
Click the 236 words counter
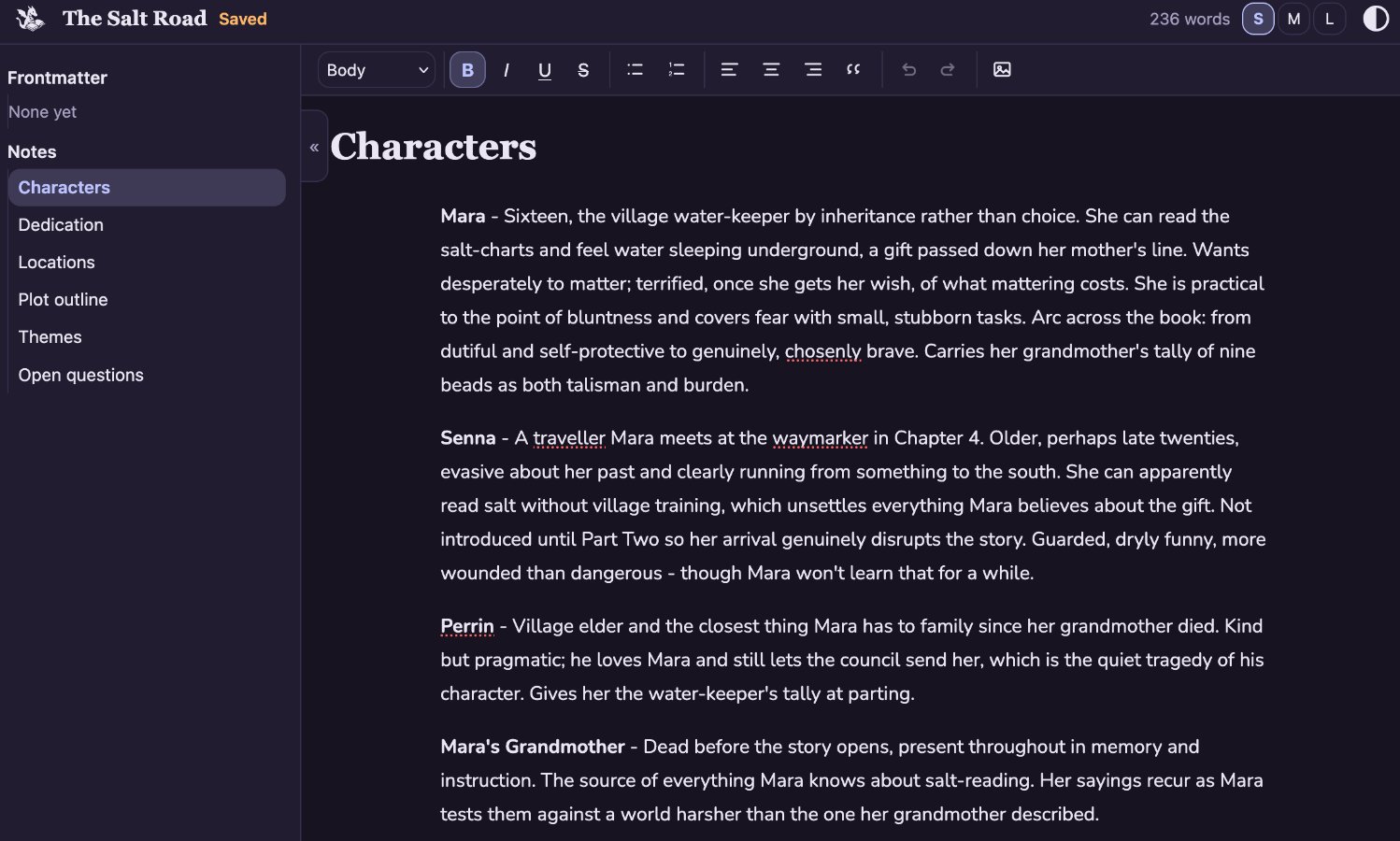point(1190,19)
